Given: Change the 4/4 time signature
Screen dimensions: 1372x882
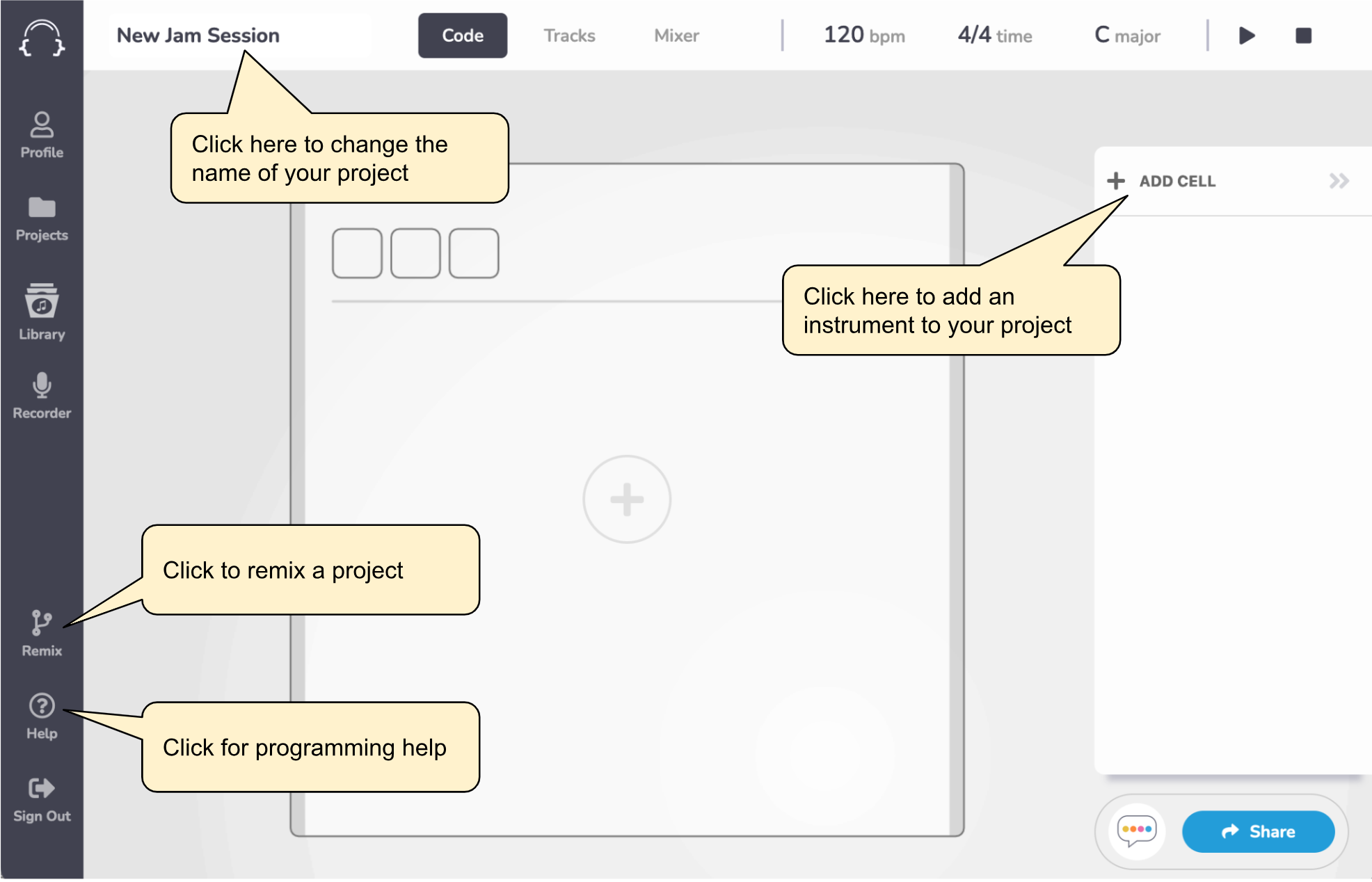Looking at the screenshot, I should (x=995, y=35).
